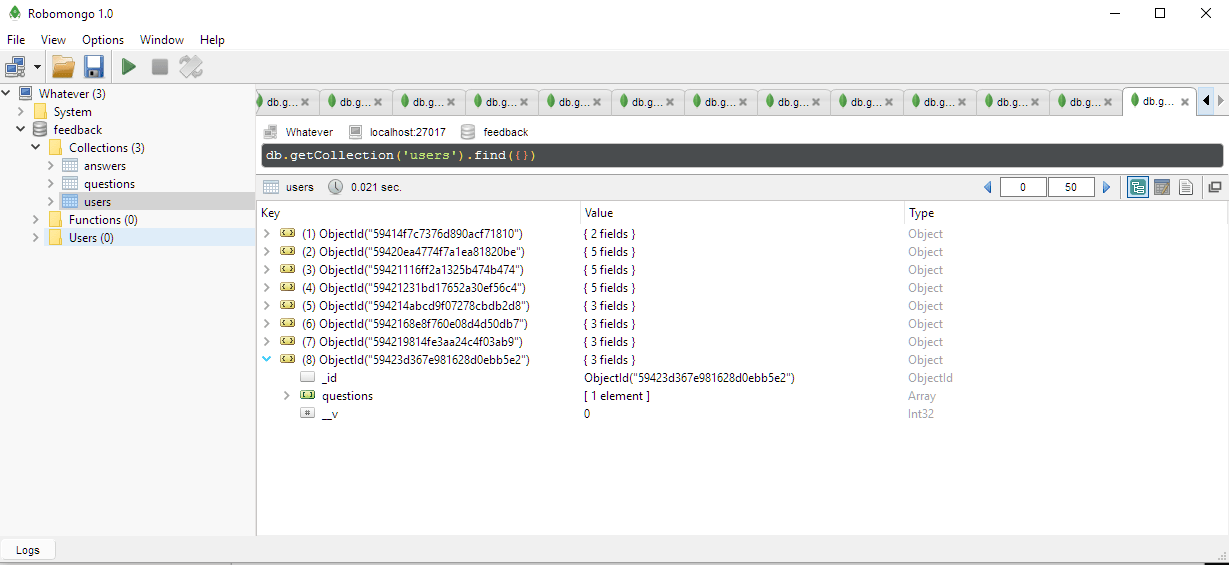
Task: Select the Users (0) tree item
Action: 91,238
